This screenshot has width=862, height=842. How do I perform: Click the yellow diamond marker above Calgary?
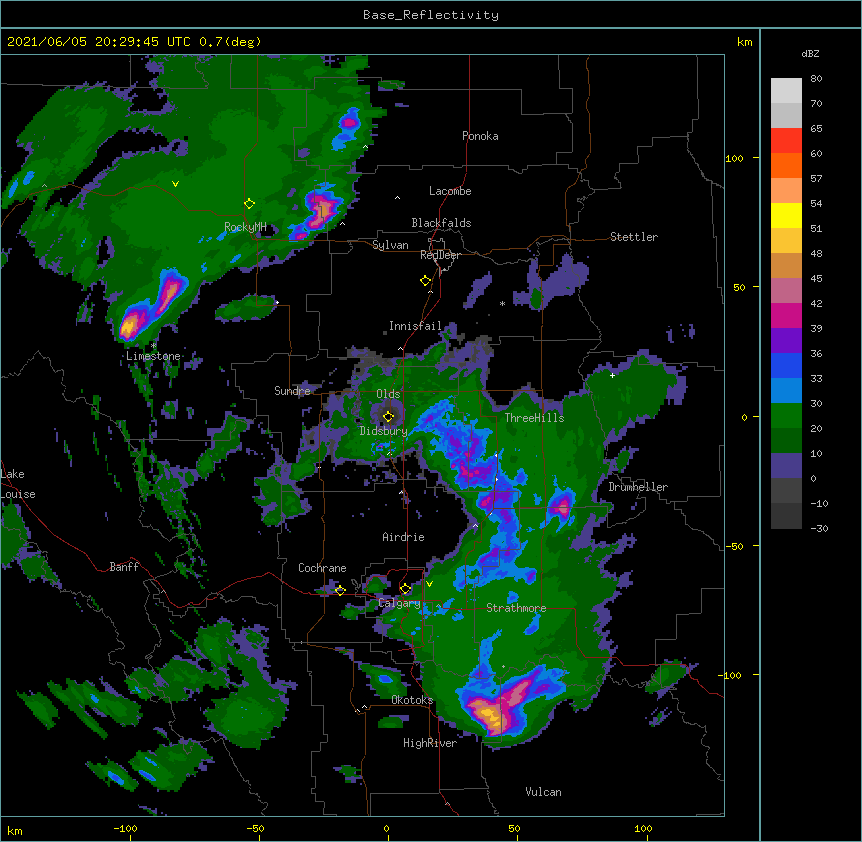pos(405,589)
